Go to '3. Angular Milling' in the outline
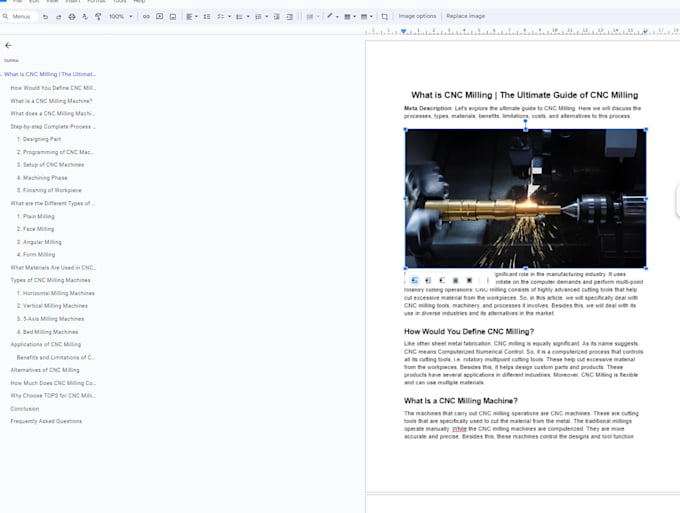 (x=39, y=242)
